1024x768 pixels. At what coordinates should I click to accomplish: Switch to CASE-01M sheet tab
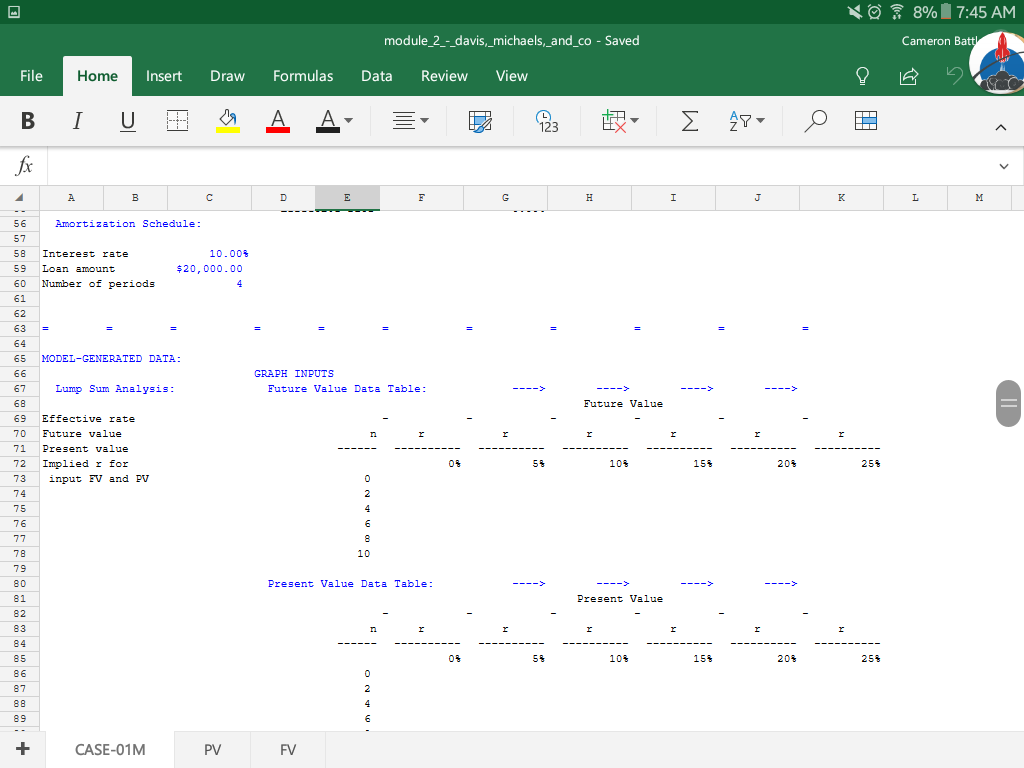coord(110,750)
